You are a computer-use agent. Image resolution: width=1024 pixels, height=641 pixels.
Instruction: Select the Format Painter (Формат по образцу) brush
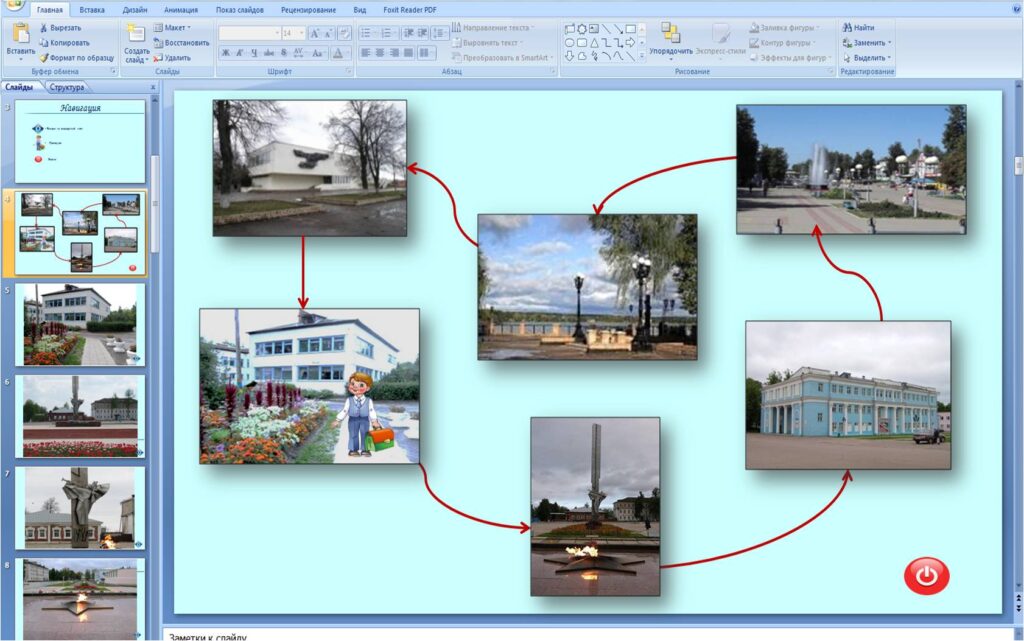click(x=44, y=58)
